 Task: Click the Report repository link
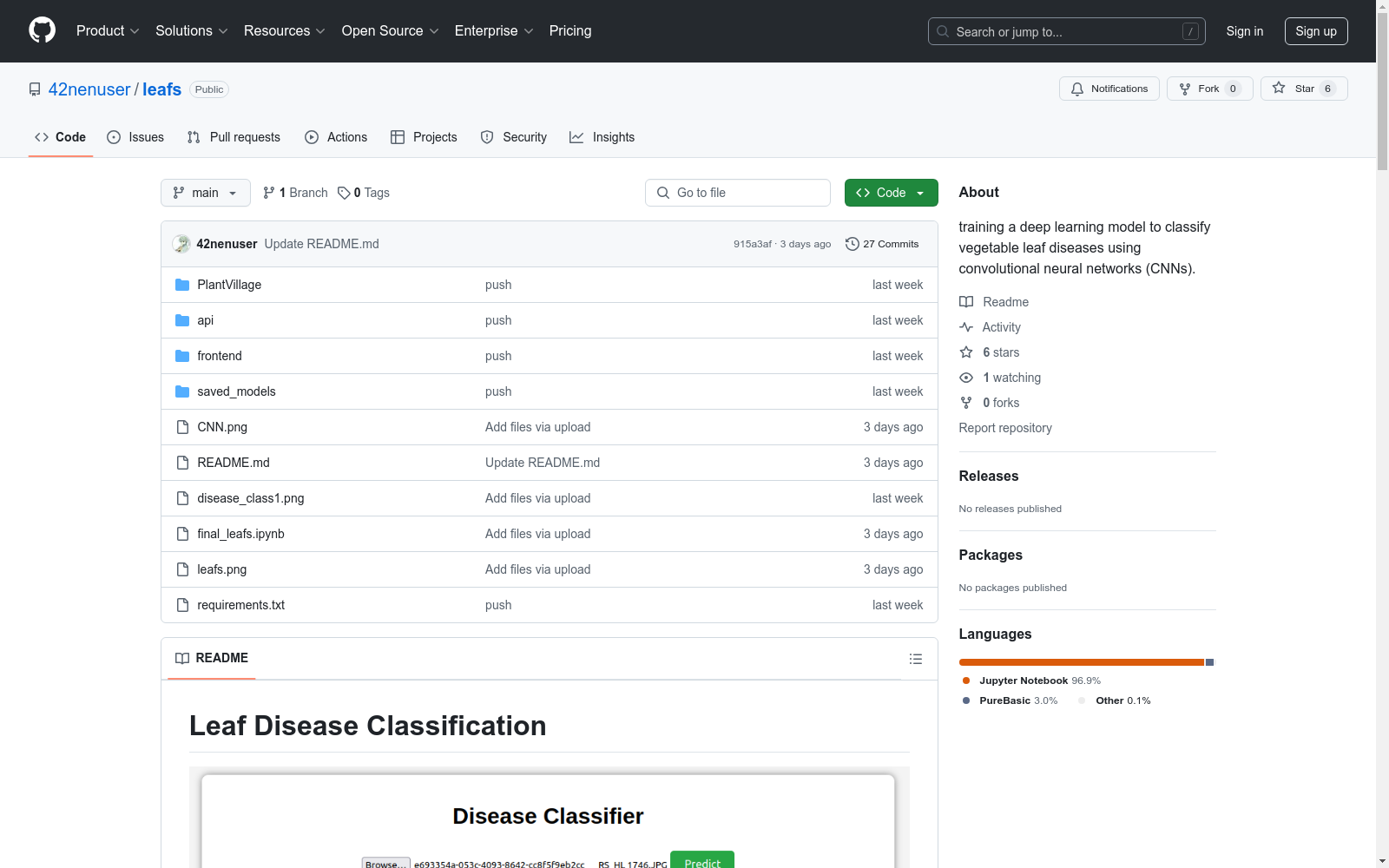(1005, 428)
